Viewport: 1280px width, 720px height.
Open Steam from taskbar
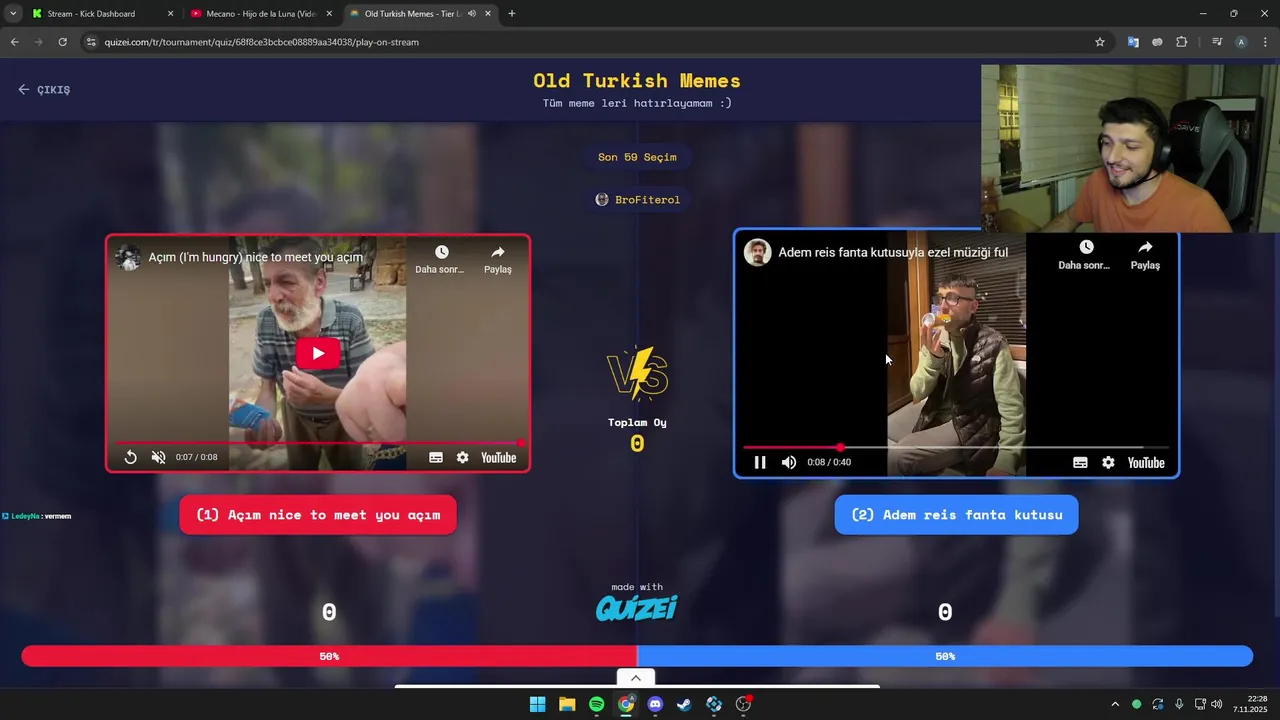click(x=684, y=704)
